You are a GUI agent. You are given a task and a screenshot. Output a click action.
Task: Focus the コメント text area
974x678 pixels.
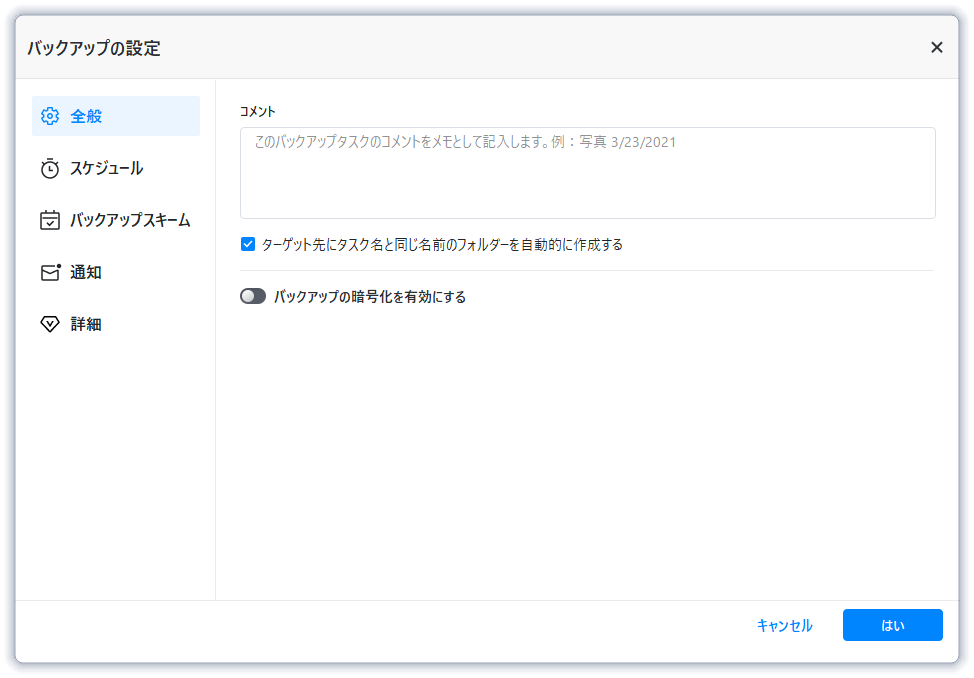point(587,172)
